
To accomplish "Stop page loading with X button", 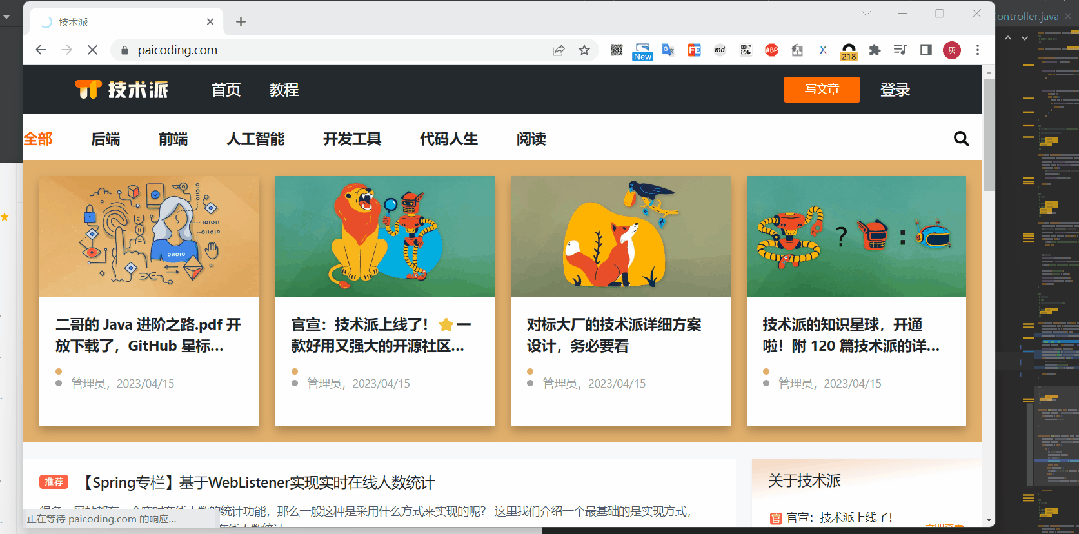I will [x=94, y=50].
